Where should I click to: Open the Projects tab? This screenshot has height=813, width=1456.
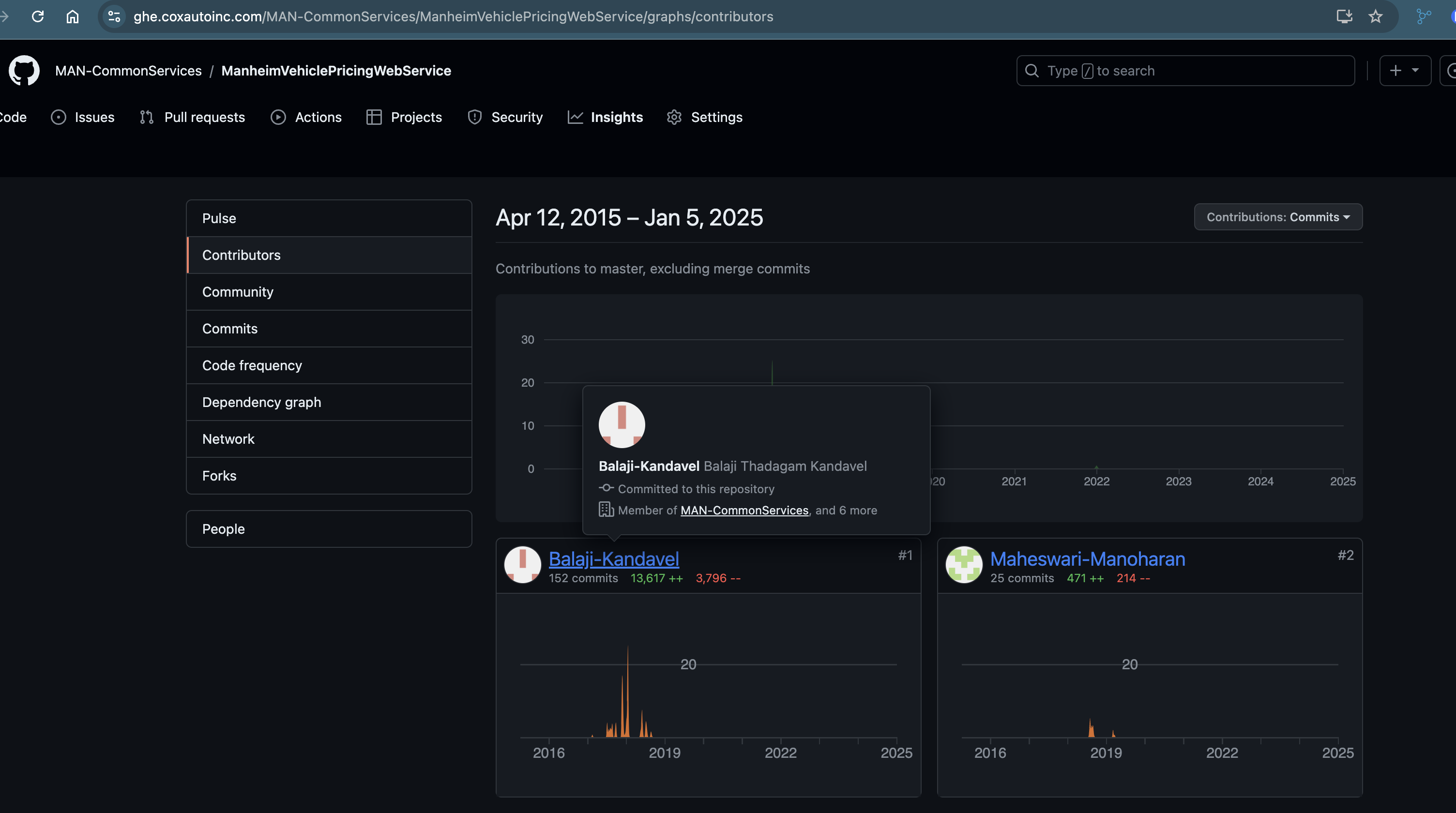pyautogui.click(x=404, y=117)
